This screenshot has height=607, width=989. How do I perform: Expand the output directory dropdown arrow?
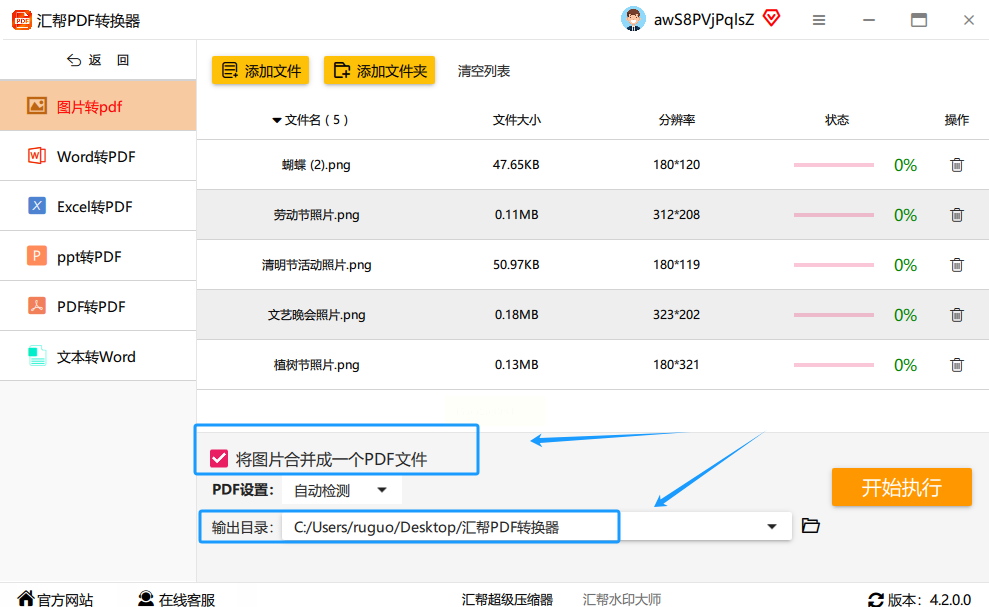[x=771, y=526]
